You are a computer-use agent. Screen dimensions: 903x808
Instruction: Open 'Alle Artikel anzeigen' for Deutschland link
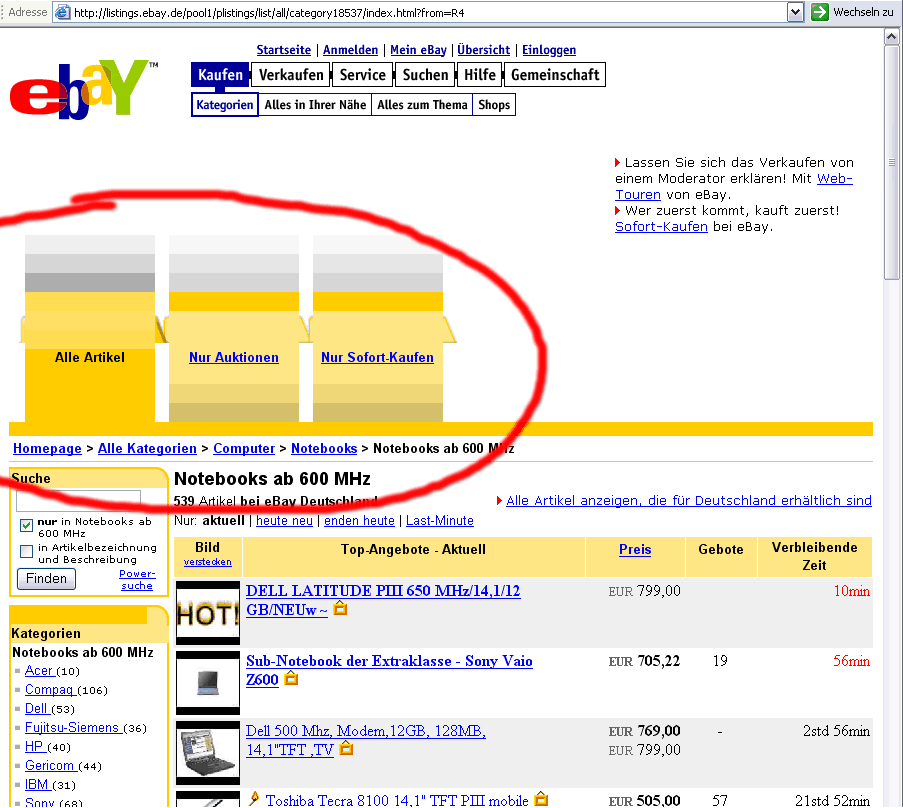689,500
